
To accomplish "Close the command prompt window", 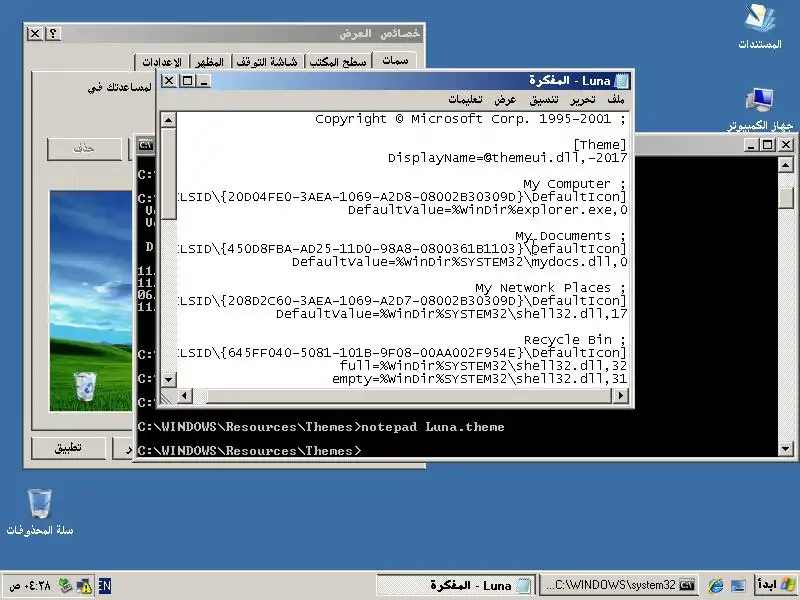I will [786, 145].
